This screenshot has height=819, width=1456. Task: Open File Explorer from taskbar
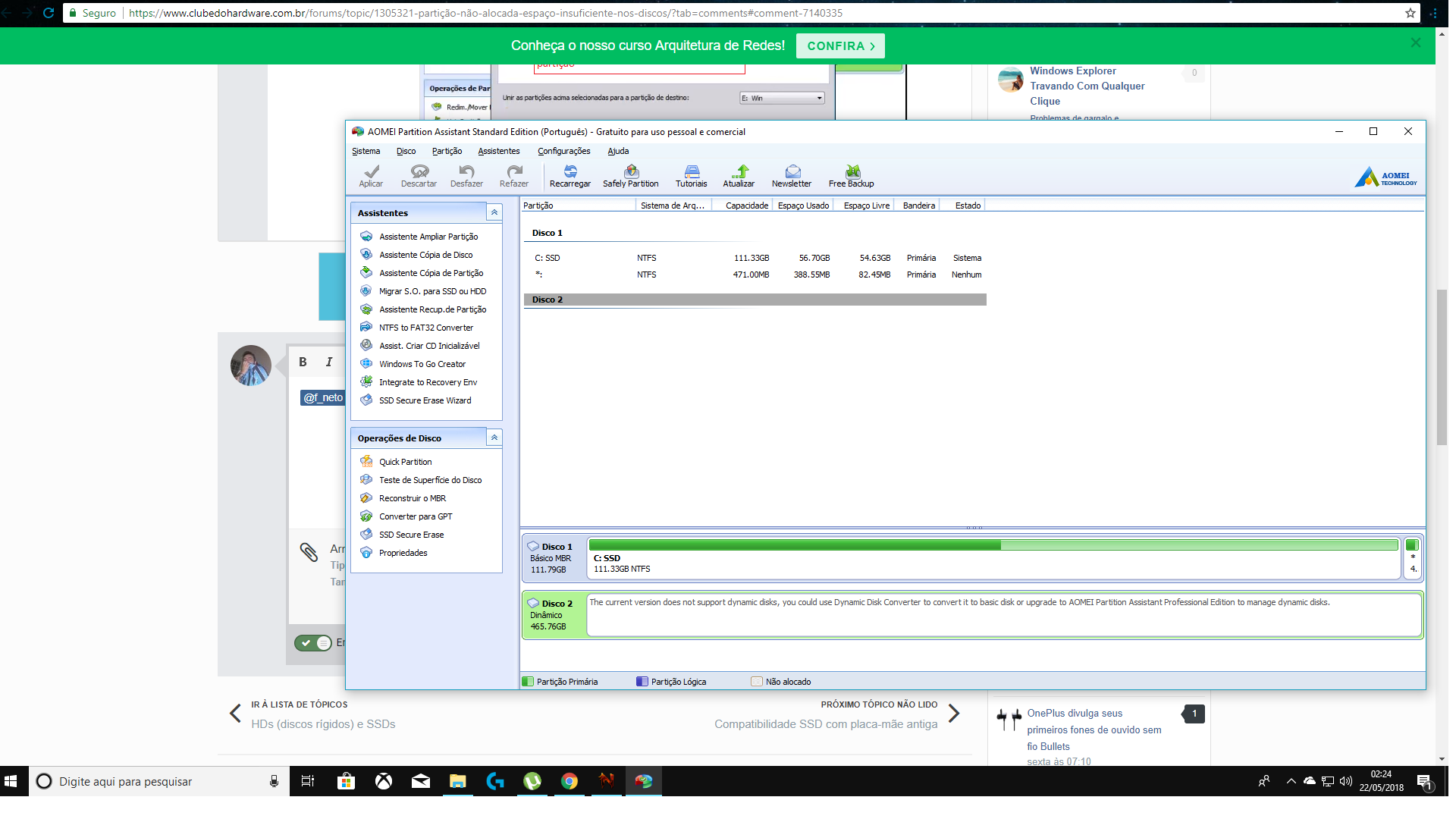(x=458, y=781)
